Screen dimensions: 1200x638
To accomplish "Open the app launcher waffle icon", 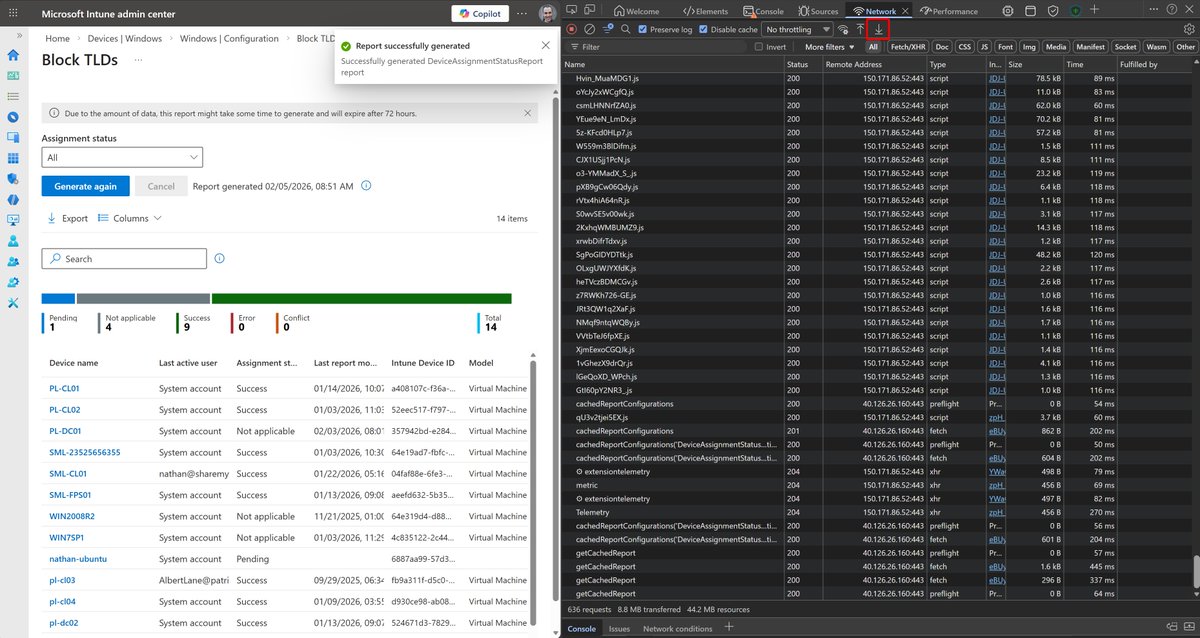I will click(13, 14).
